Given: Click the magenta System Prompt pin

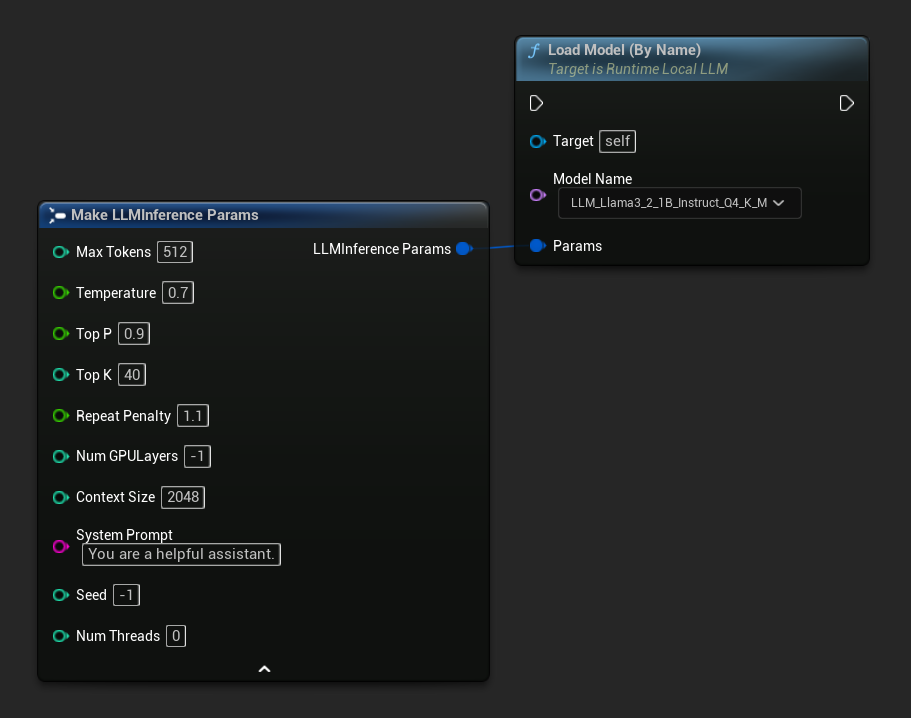Looking at the screenshot, I should (x=61, y=546).
